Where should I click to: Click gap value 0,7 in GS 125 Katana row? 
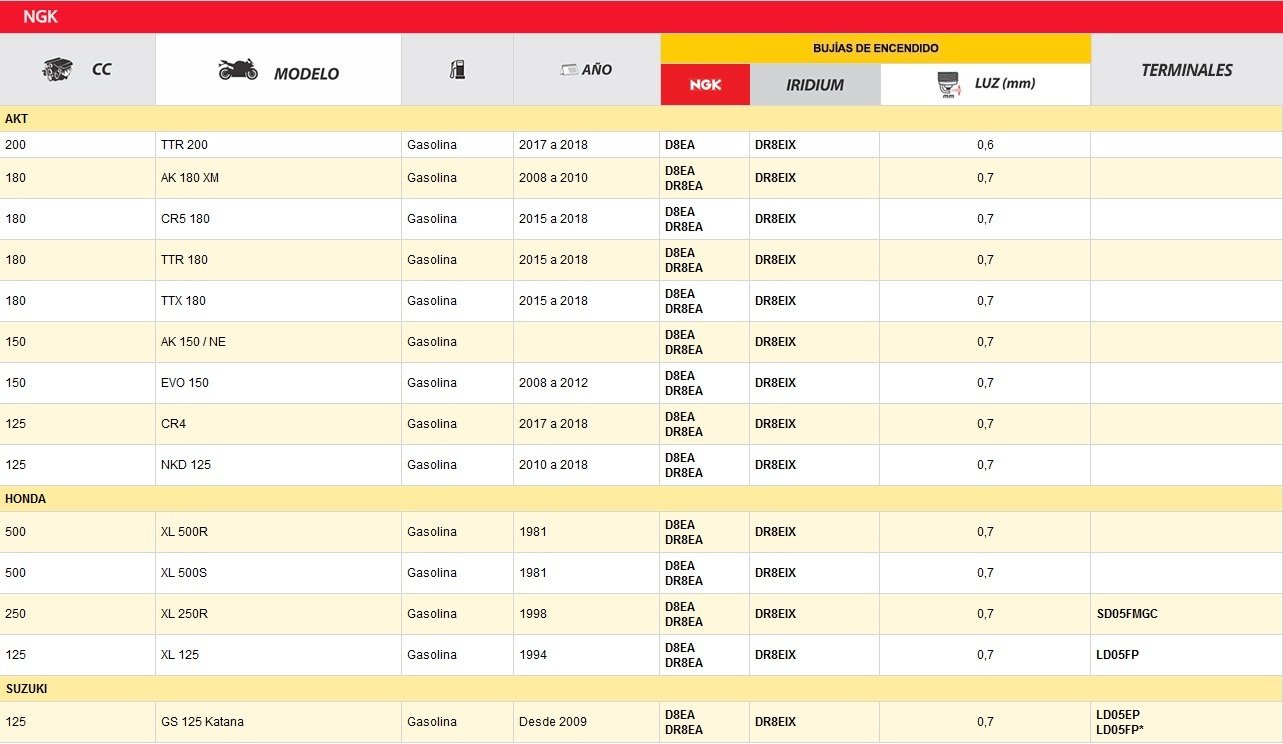point(985,722)
